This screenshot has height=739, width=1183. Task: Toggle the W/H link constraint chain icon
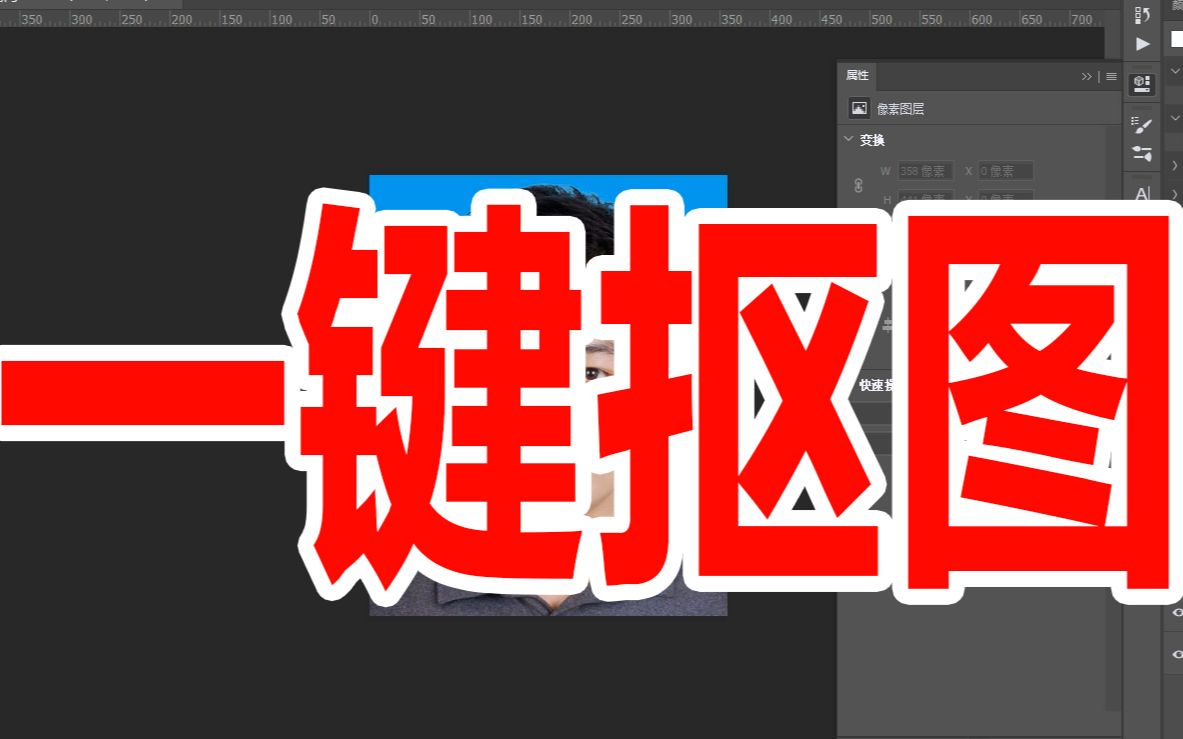click(859, 187)
